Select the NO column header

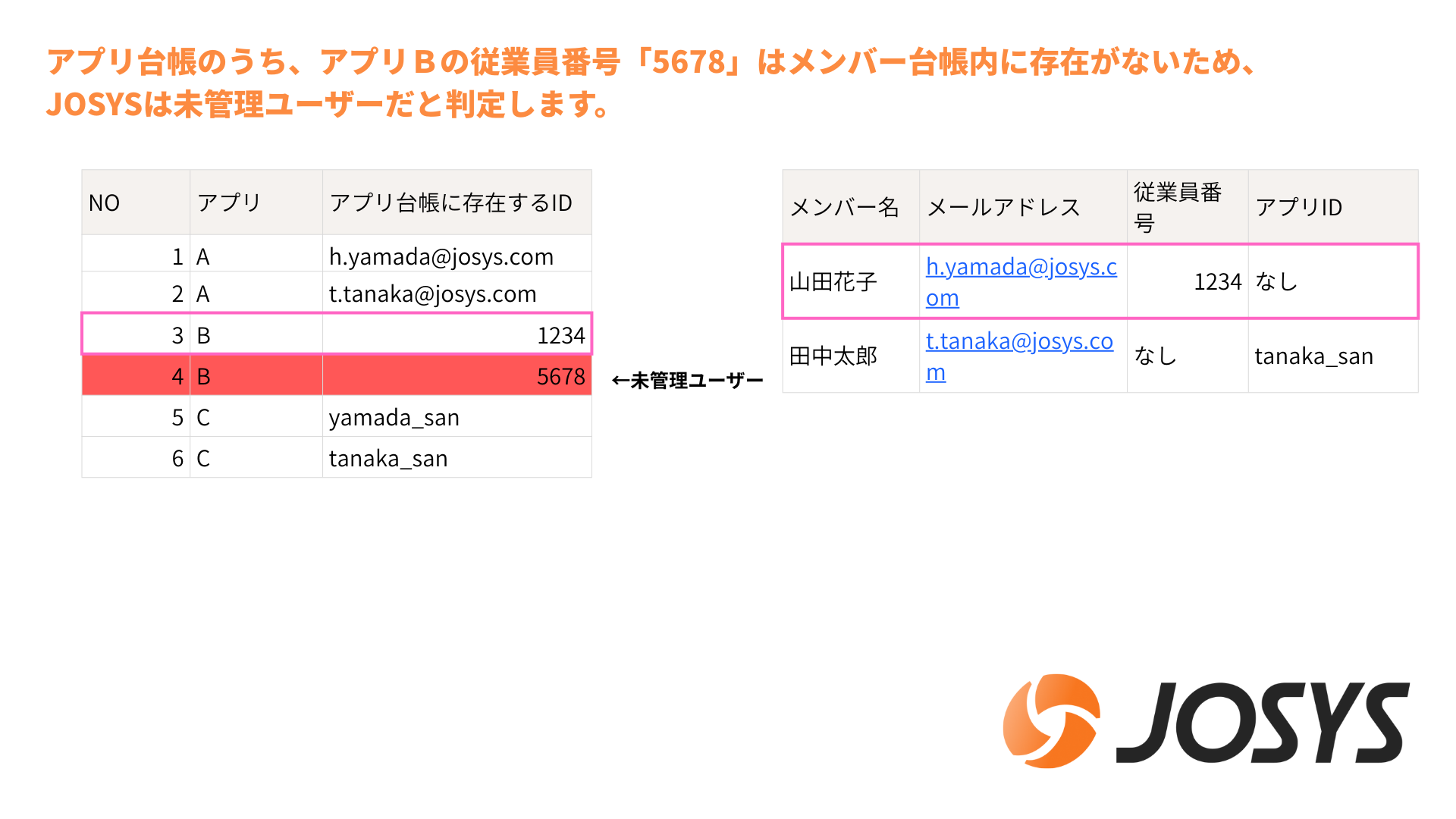105,202
